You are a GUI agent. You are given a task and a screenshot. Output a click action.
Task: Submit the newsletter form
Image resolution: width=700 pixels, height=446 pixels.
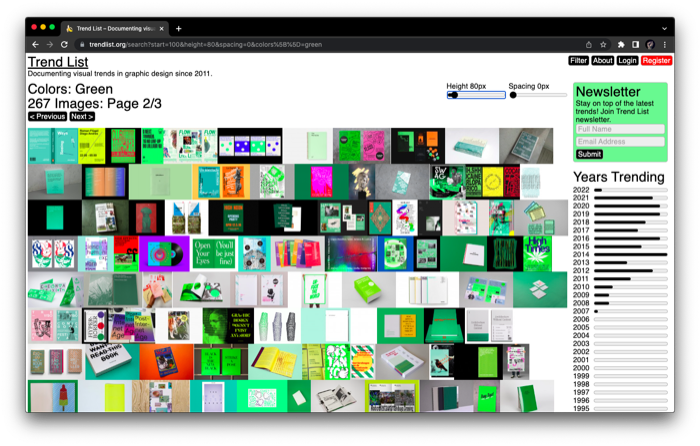[589, 154]
